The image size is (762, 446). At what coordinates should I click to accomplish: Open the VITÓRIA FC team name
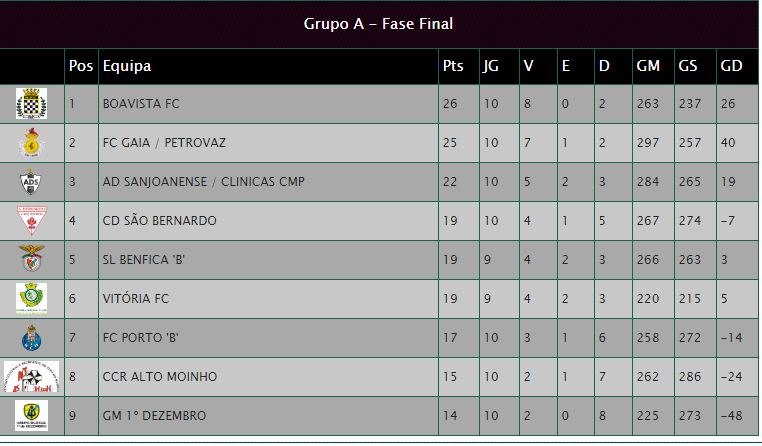pos(136,299)
